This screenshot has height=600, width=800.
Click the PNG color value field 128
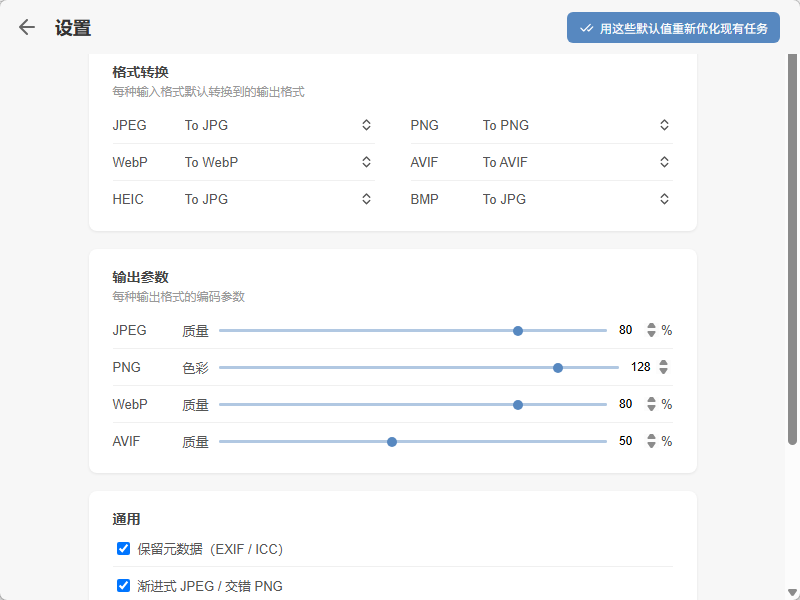click(x=640, y=367)
